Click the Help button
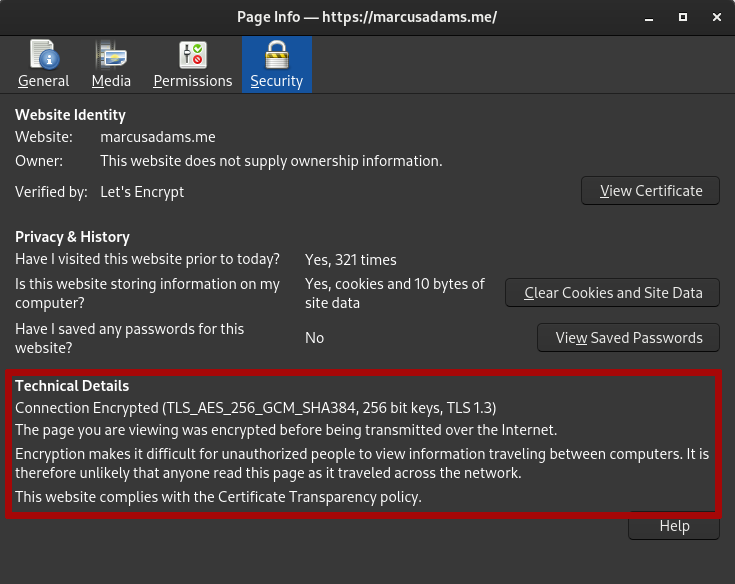Image resolution: width=735 pixels, height=584 pixels. tap(674, 526)
